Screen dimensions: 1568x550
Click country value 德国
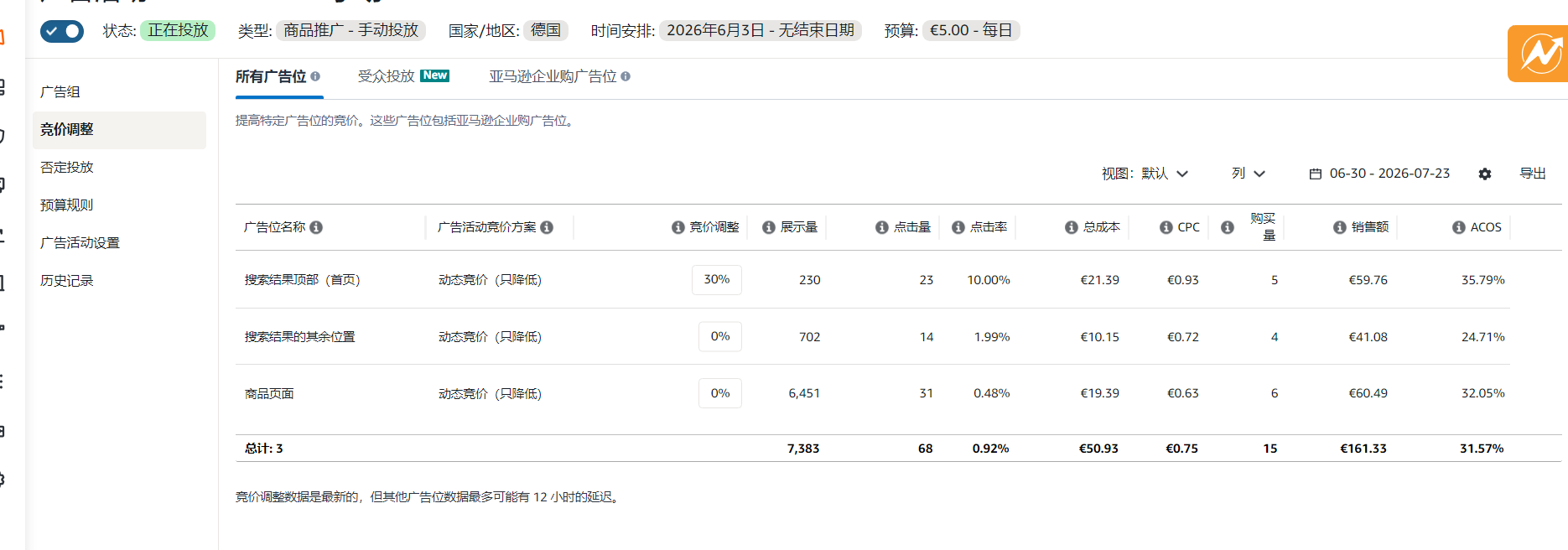coord(546,30)
